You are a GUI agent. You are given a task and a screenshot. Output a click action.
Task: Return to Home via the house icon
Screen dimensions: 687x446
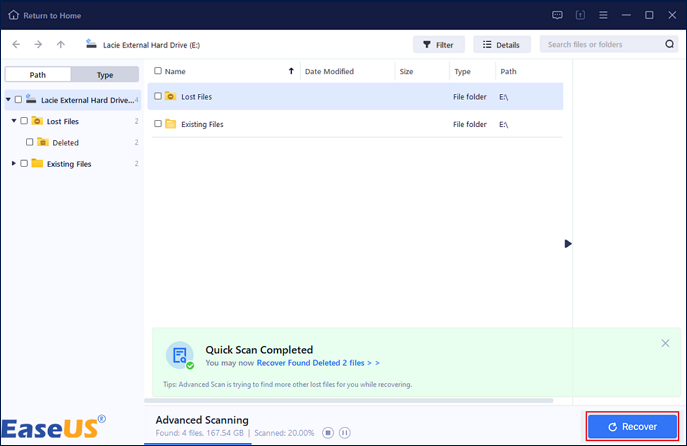pos(12,15)
